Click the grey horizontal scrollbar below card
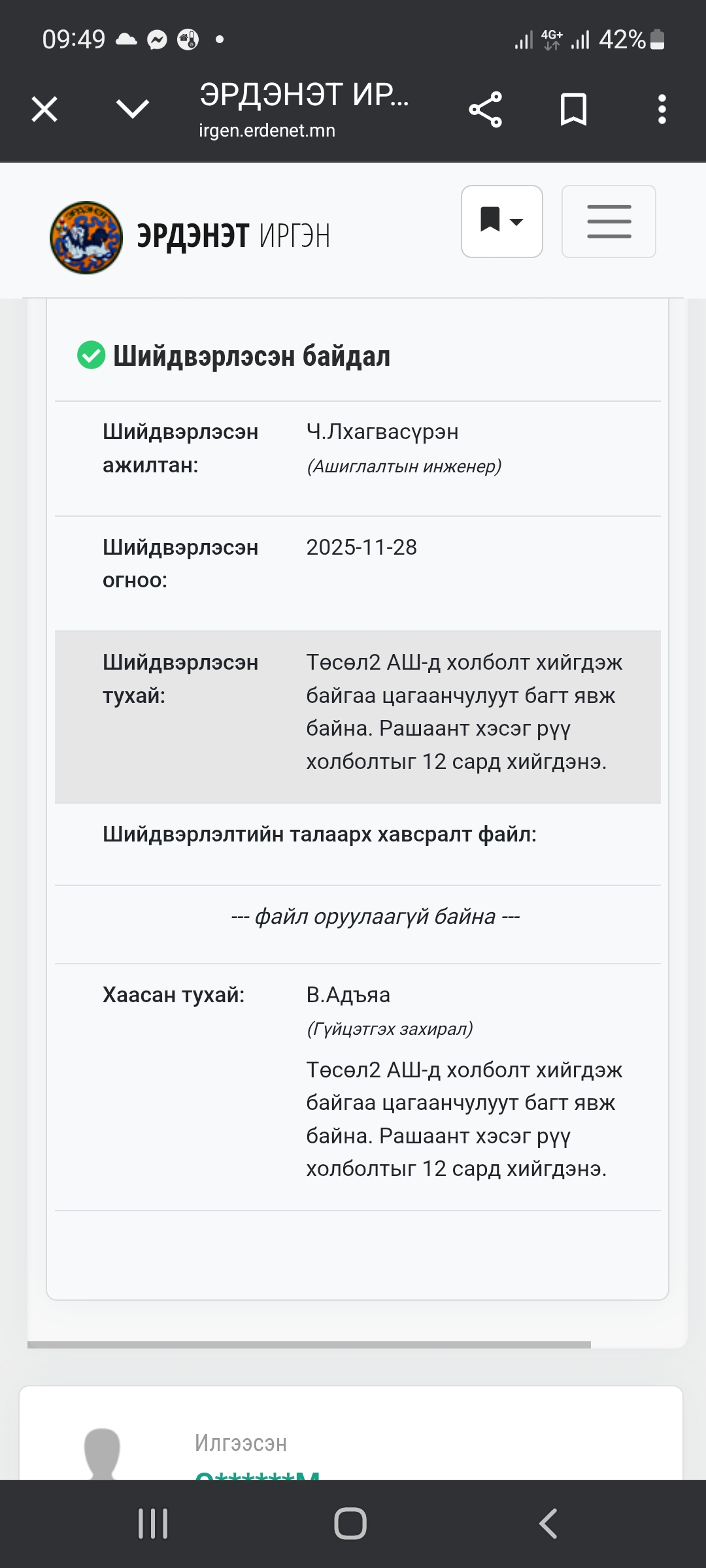This screenshot has width=706, height=1568. [309, 1345]
